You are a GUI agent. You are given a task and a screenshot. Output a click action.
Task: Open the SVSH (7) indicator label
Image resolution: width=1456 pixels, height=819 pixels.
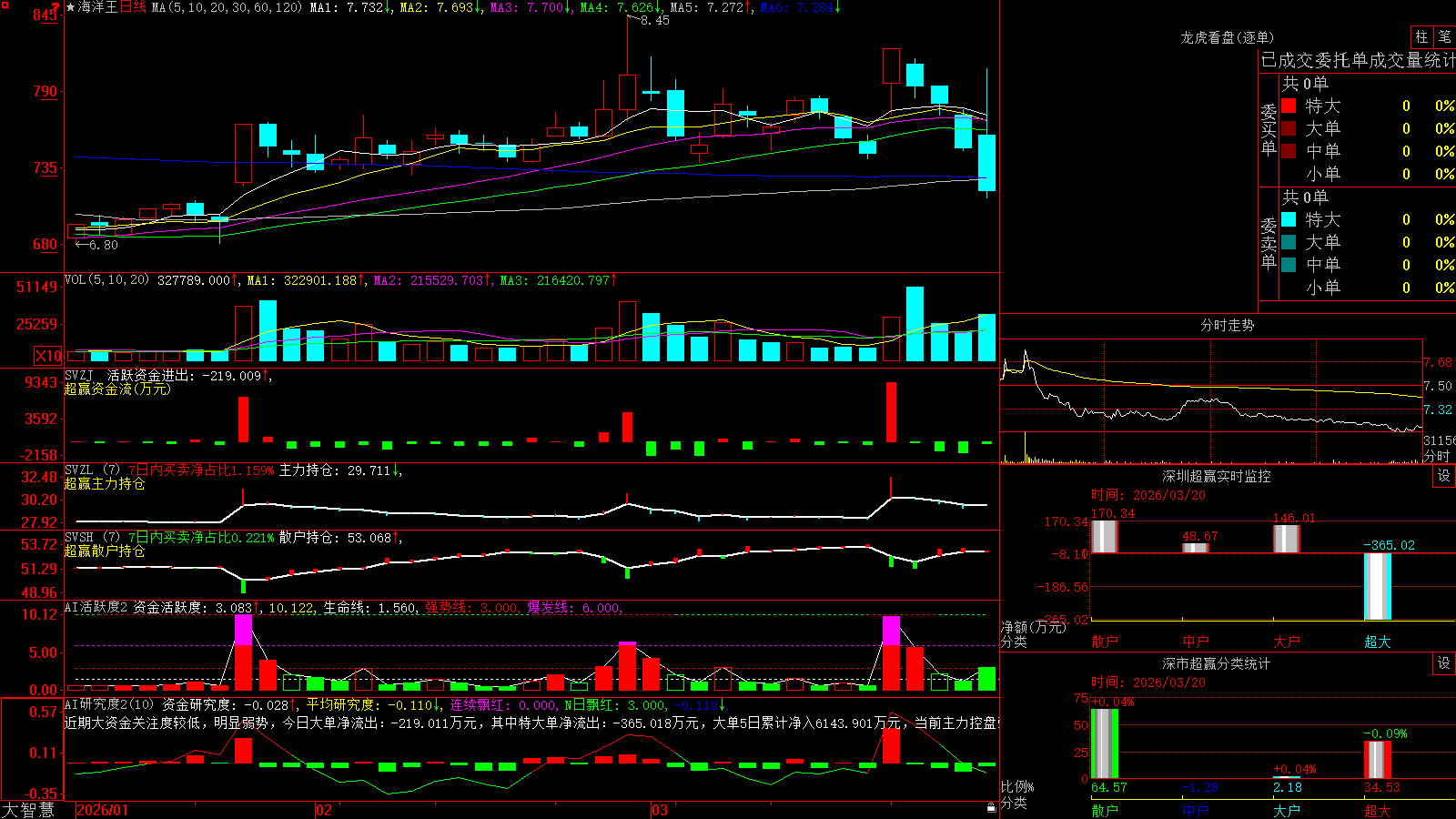tap(92, 537)
